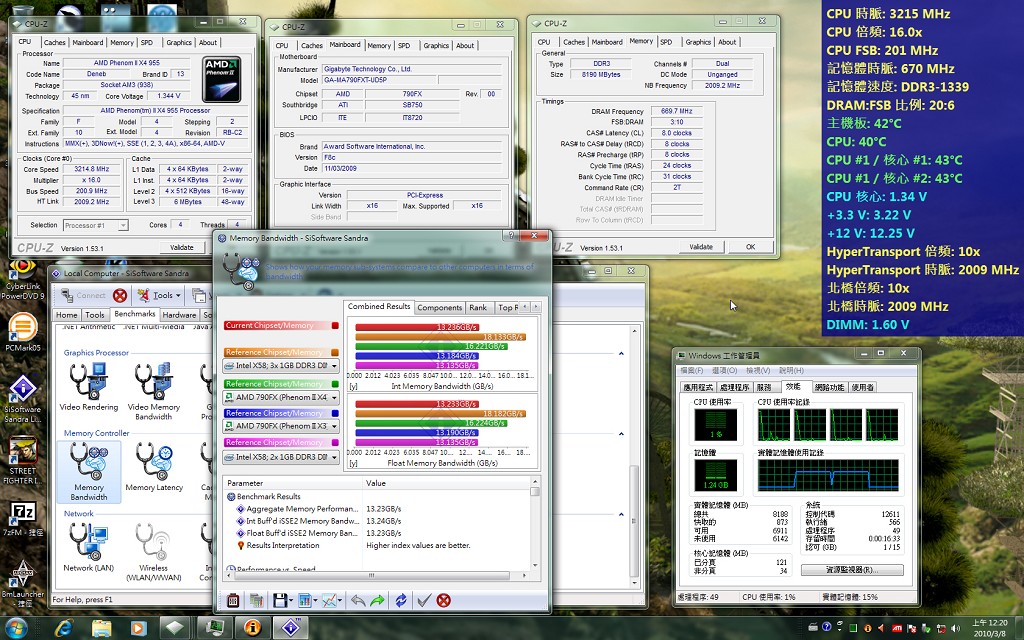
Task: Switch to the Components tab
Action: click(440, 308)
